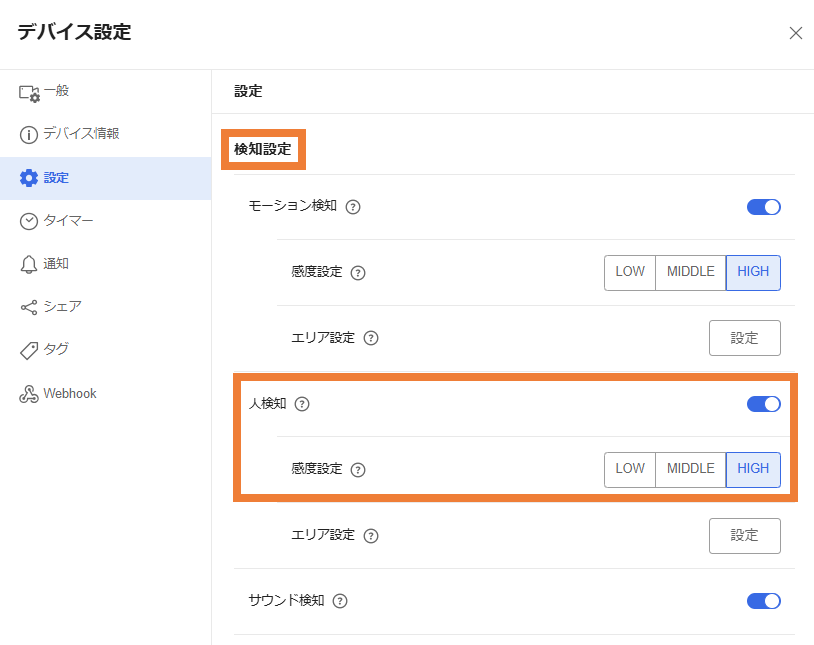814x645 pixels.
Task: Click help icon beside motion 感度設定
Action: coord(358,273)
